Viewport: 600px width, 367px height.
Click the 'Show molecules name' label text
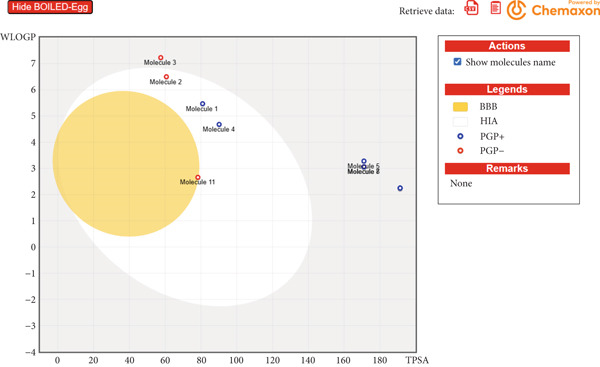pyautogui.click(x=510, y=62)
